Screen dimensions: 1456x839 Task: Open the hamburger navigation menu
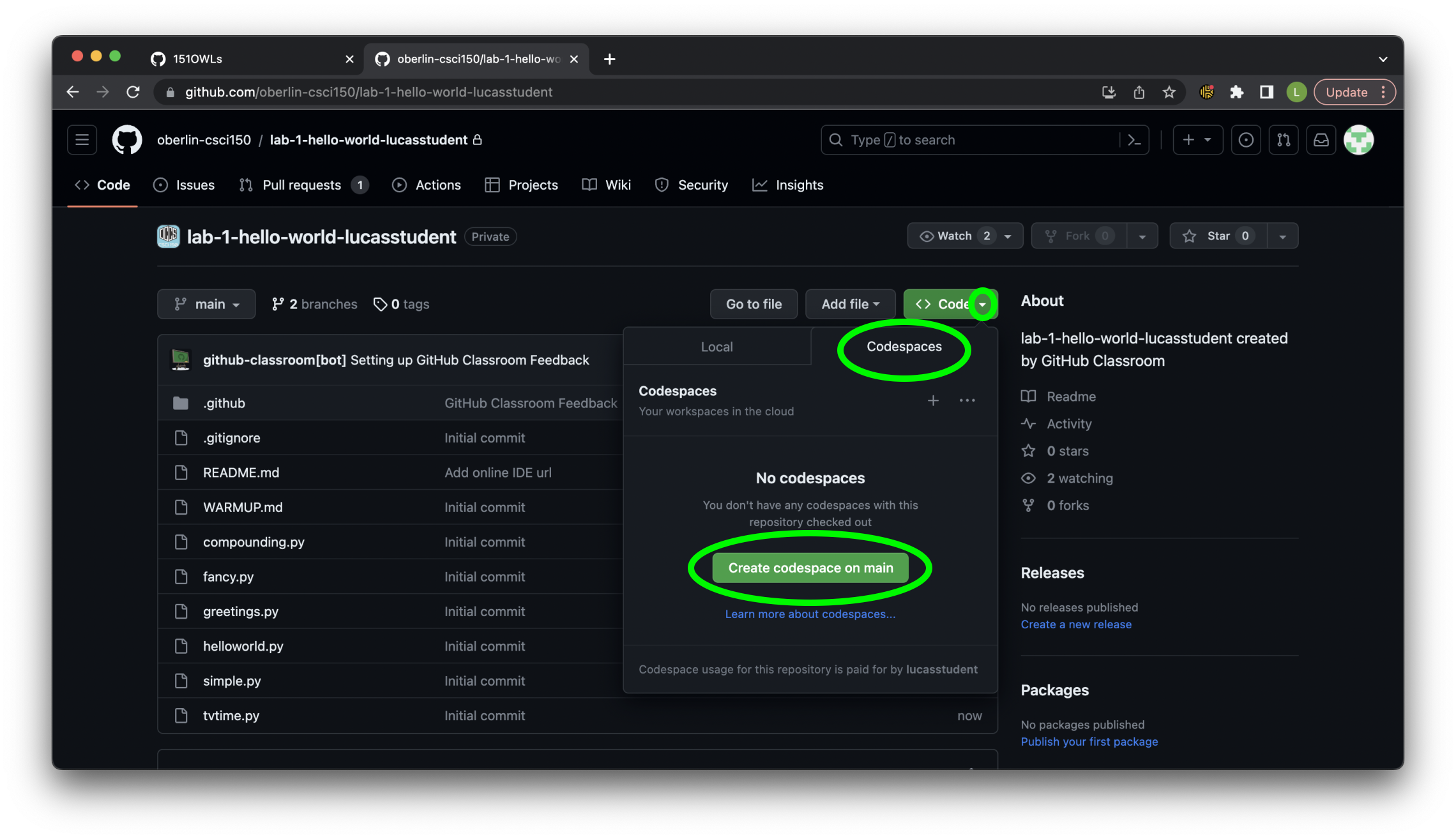point(82,140)
